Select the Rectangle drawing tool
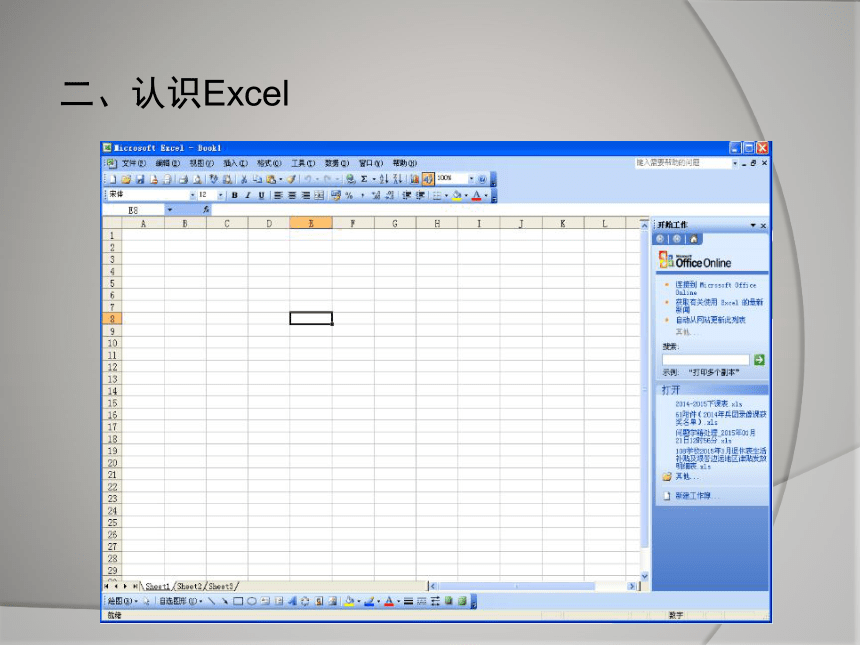Screen dimensions: 860x645 click(x=237, y=602)
